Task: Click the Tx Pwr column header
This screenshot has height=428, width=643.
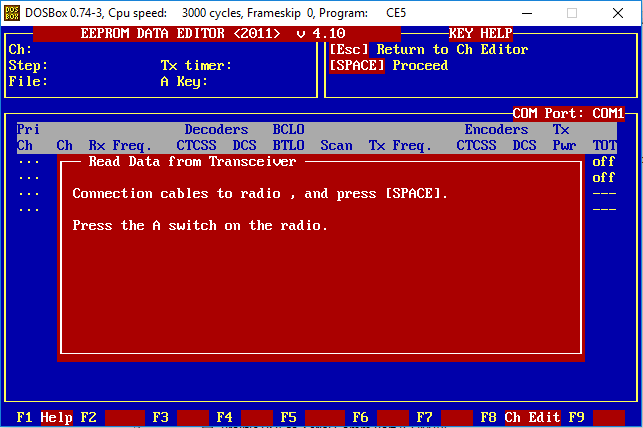Action: coord(564,137)
